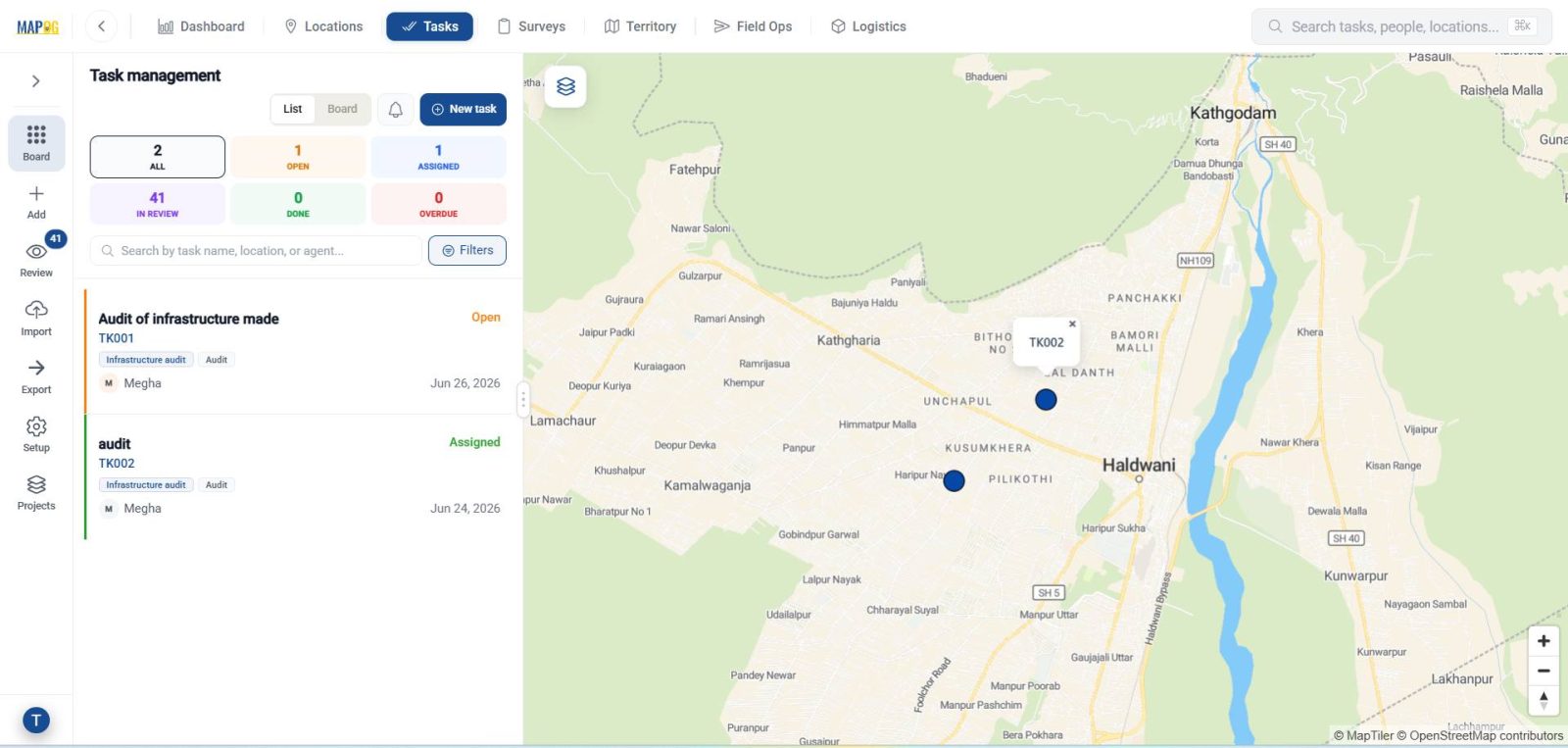Focus the global search tasks, people, locations field
The image size is (1568, 748).
pyautogui.click(x=1401, y=26)
